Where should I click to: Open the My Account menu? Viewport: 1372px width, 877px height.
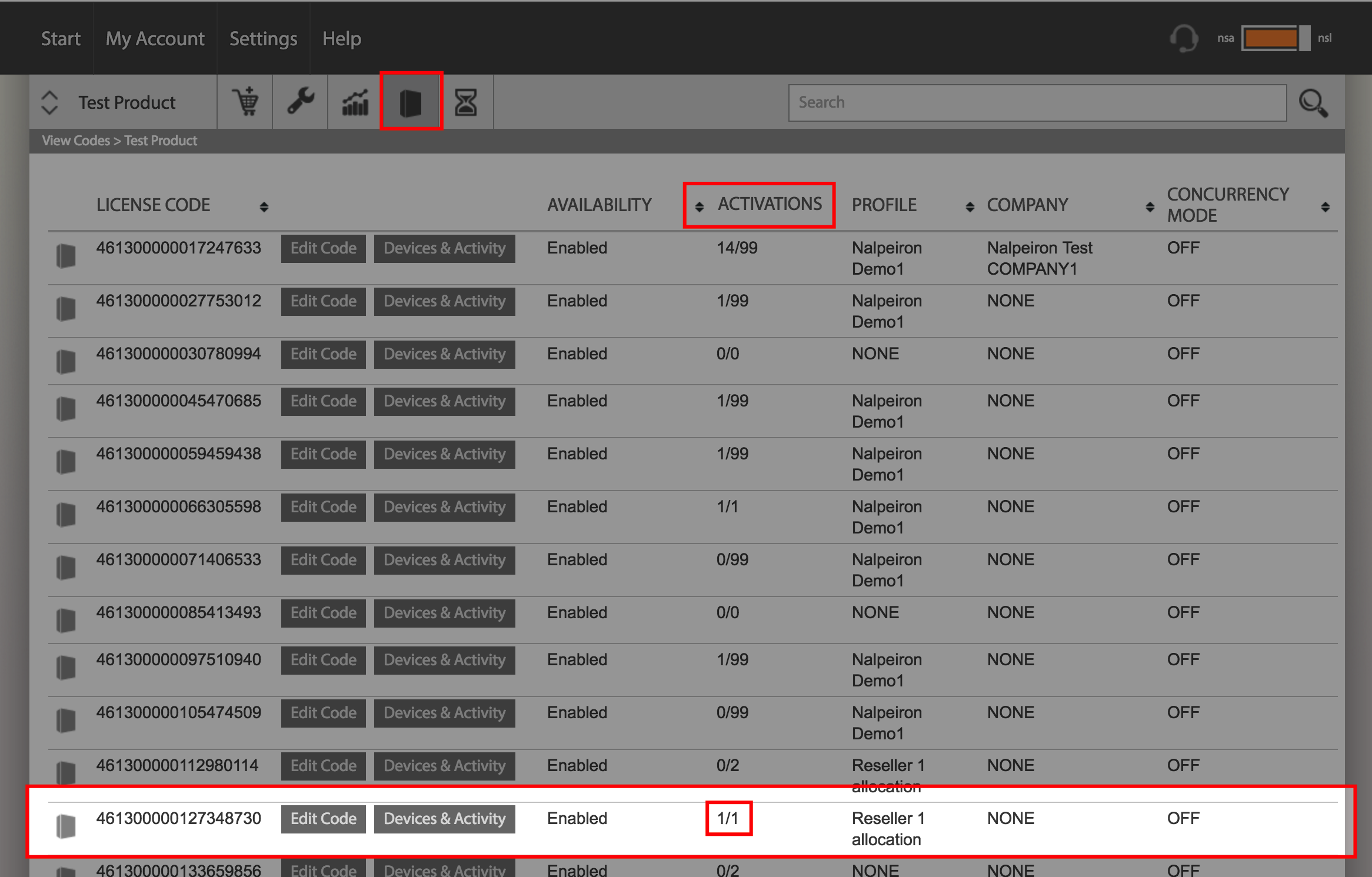[x=155, y=38]
